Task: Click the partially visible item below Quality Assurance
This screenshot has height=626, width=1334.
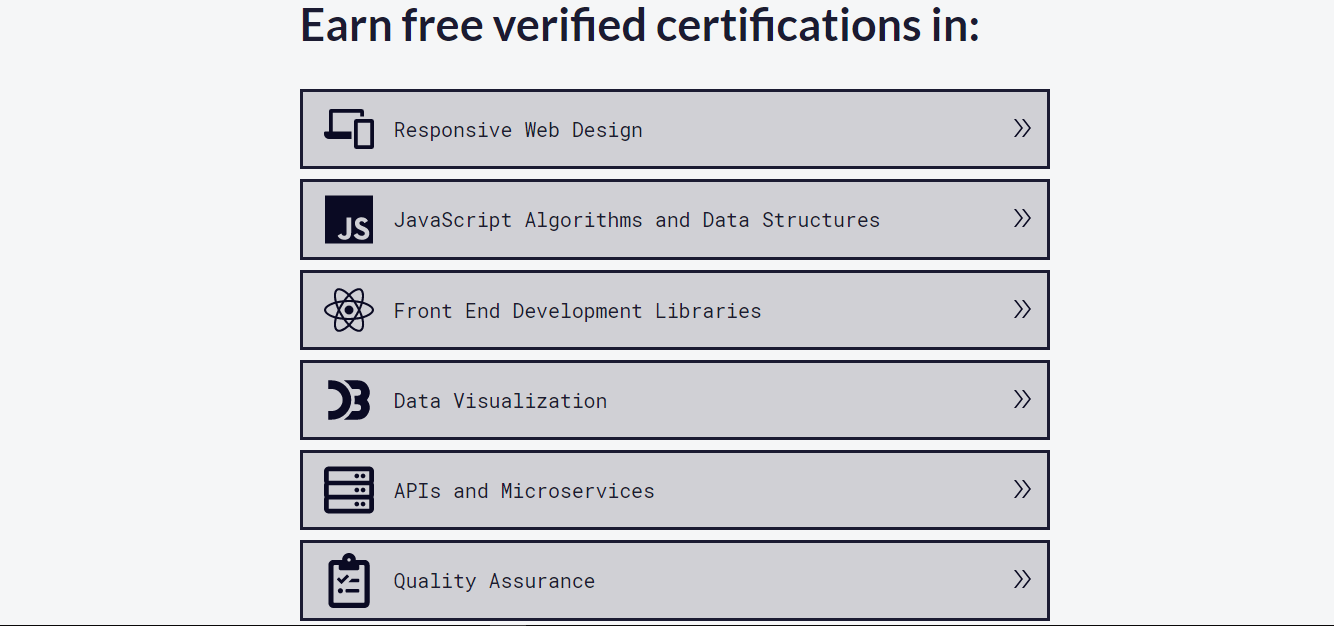Action: [x=674, y=623]
